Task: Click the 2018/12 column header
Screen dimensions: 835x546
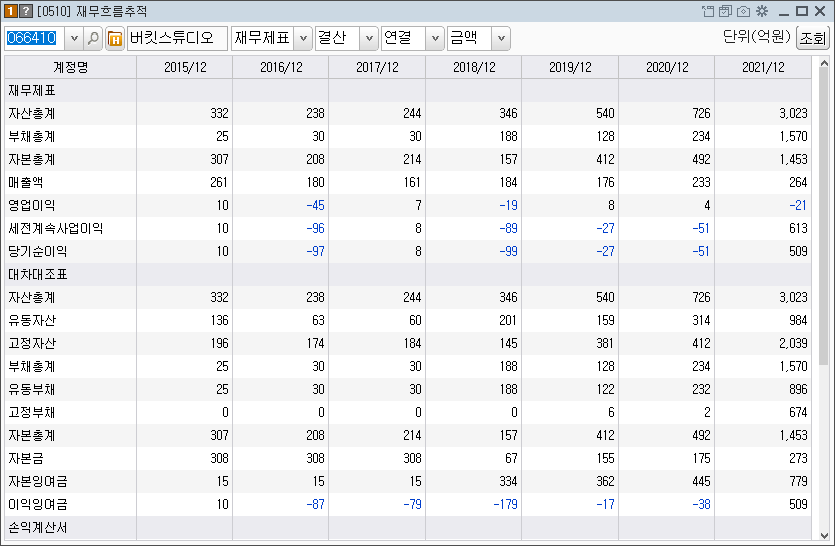Action: [x=473, y=68]
